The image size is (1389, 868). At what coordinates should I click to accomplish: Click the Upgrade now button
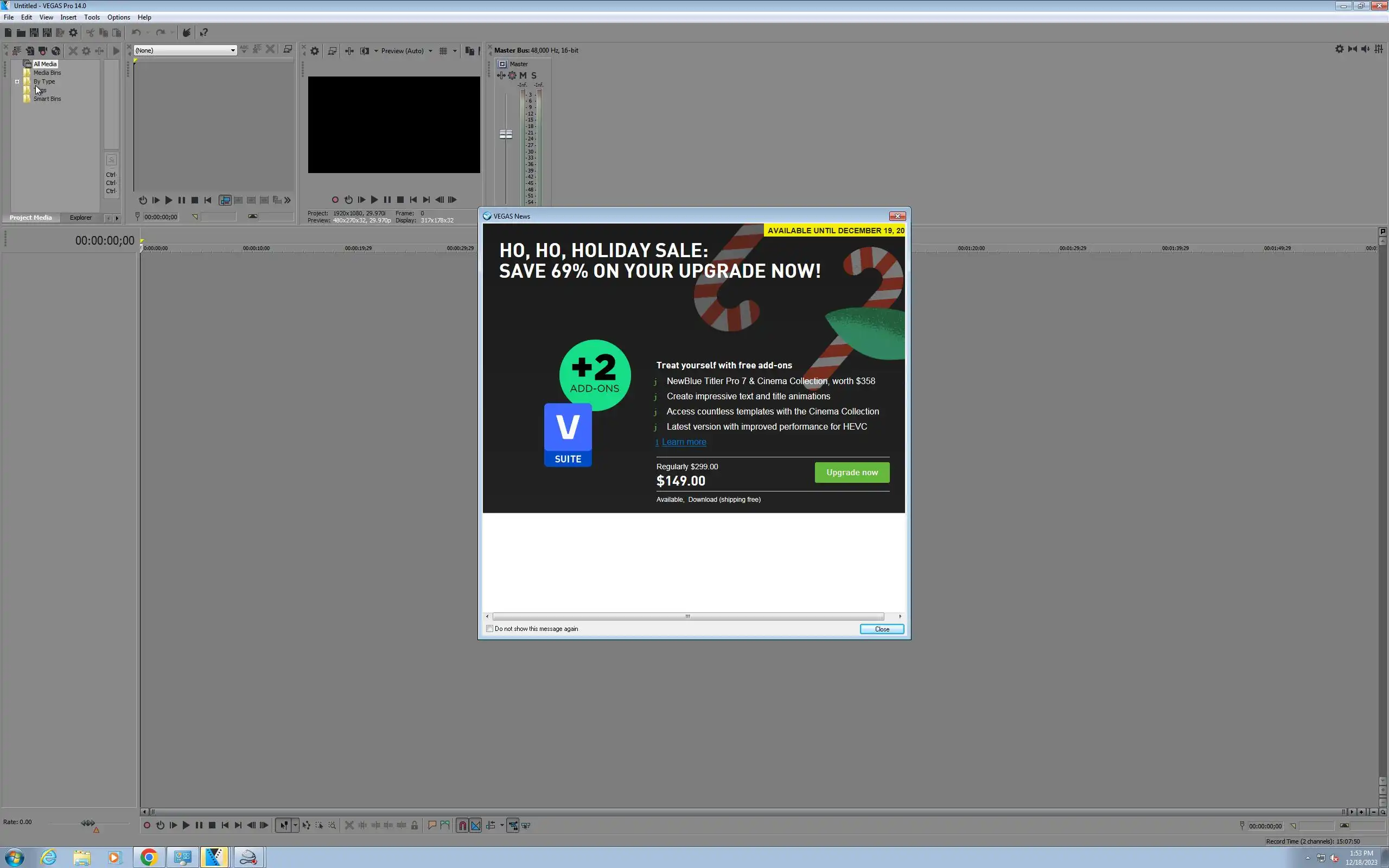click(852, 473)
